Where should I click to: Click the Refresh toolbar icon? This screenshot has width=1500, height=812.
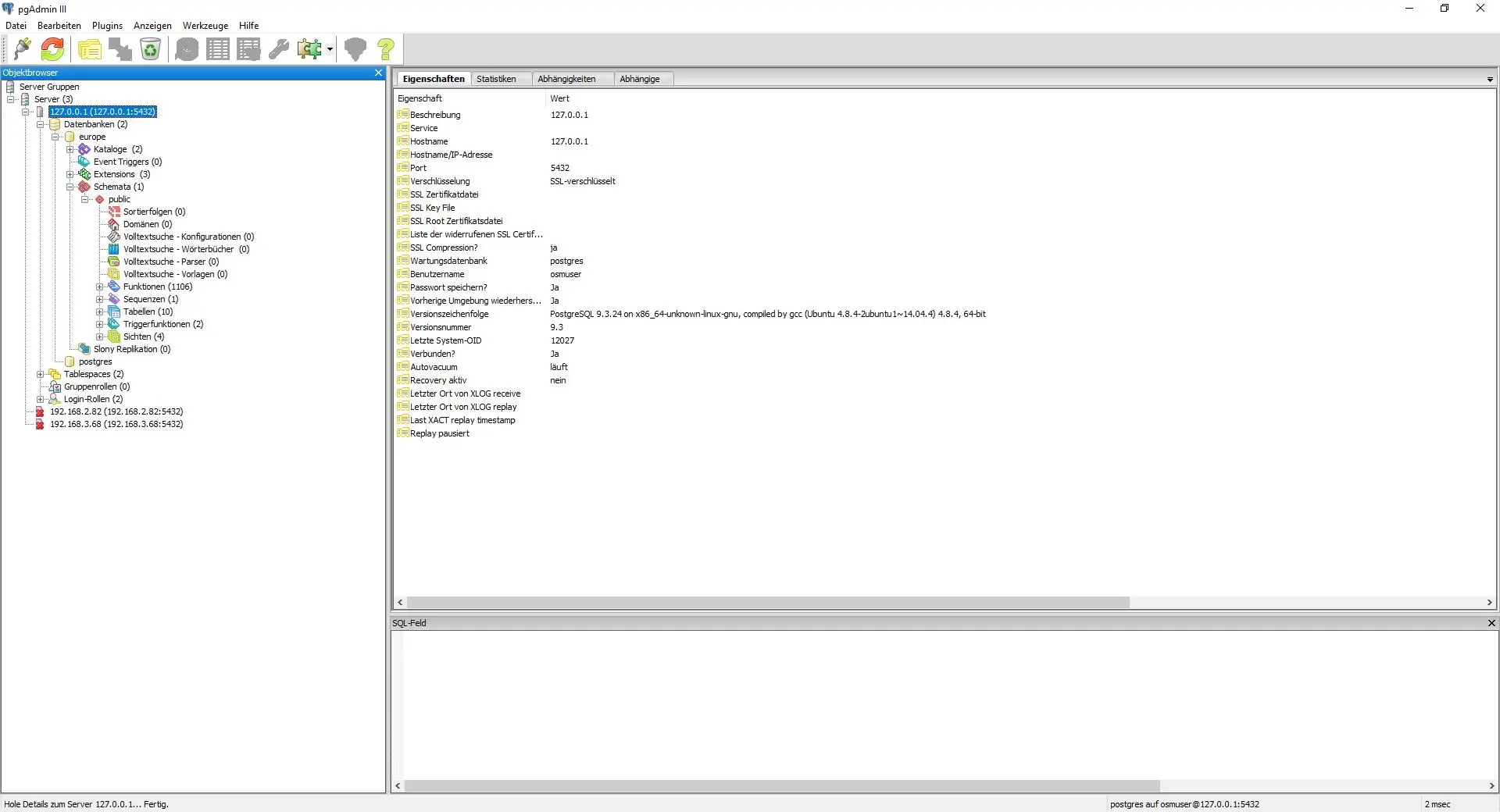point(52,49)
